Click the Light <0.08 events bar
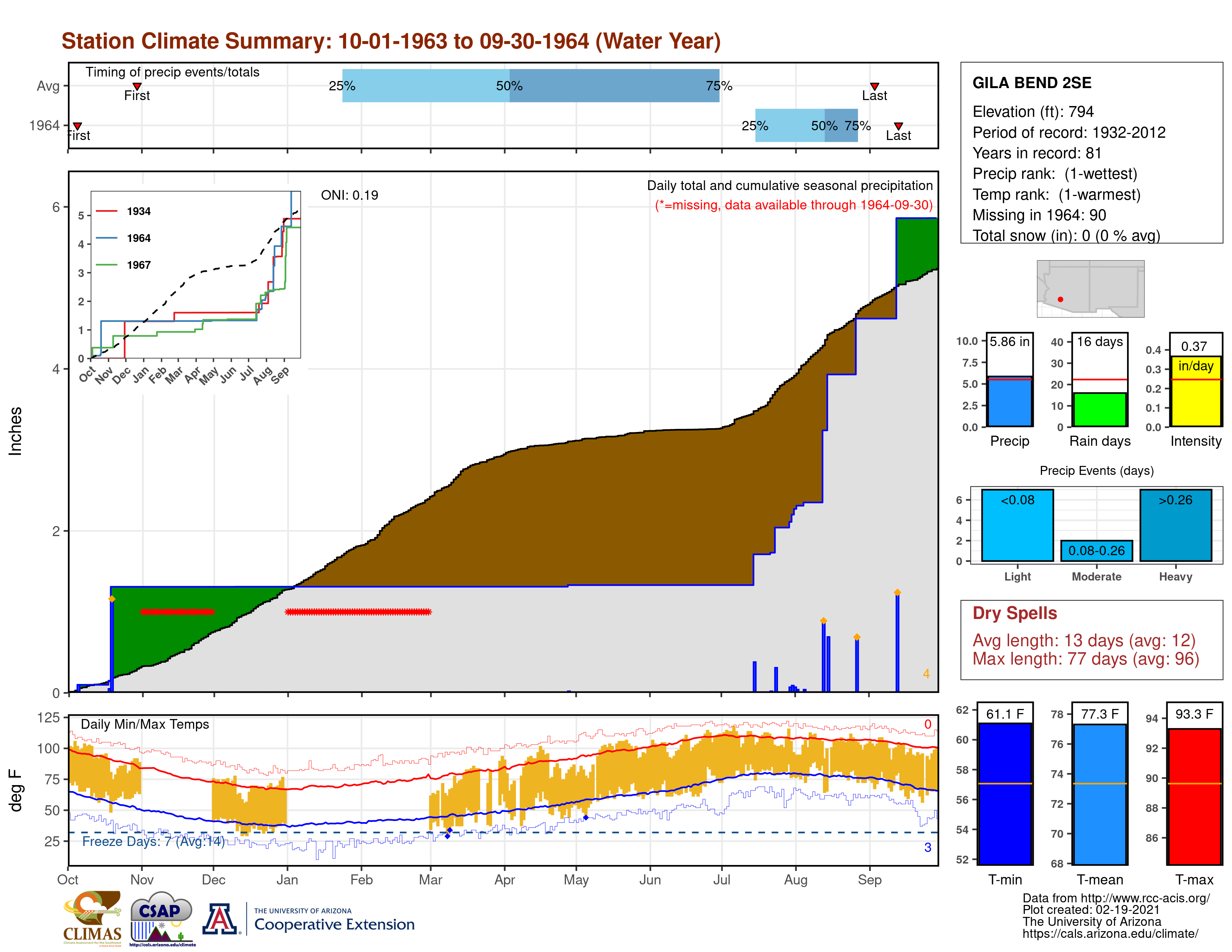Viewport: 1232px width, 952px height. (x=1018, y=525)
